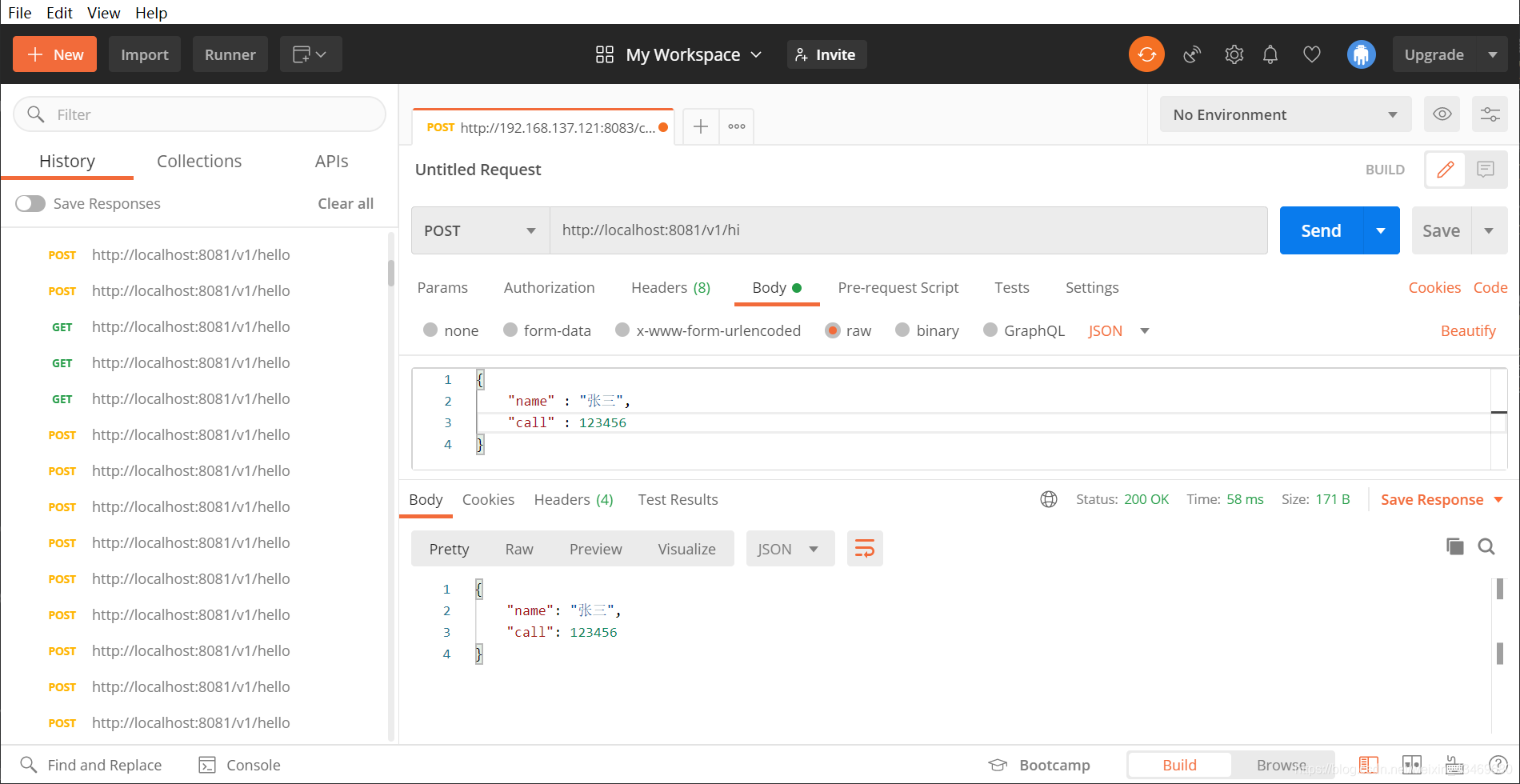Toggle the wrap lines icon
The image size is (1520, 784).
click(x=865, y=549)
